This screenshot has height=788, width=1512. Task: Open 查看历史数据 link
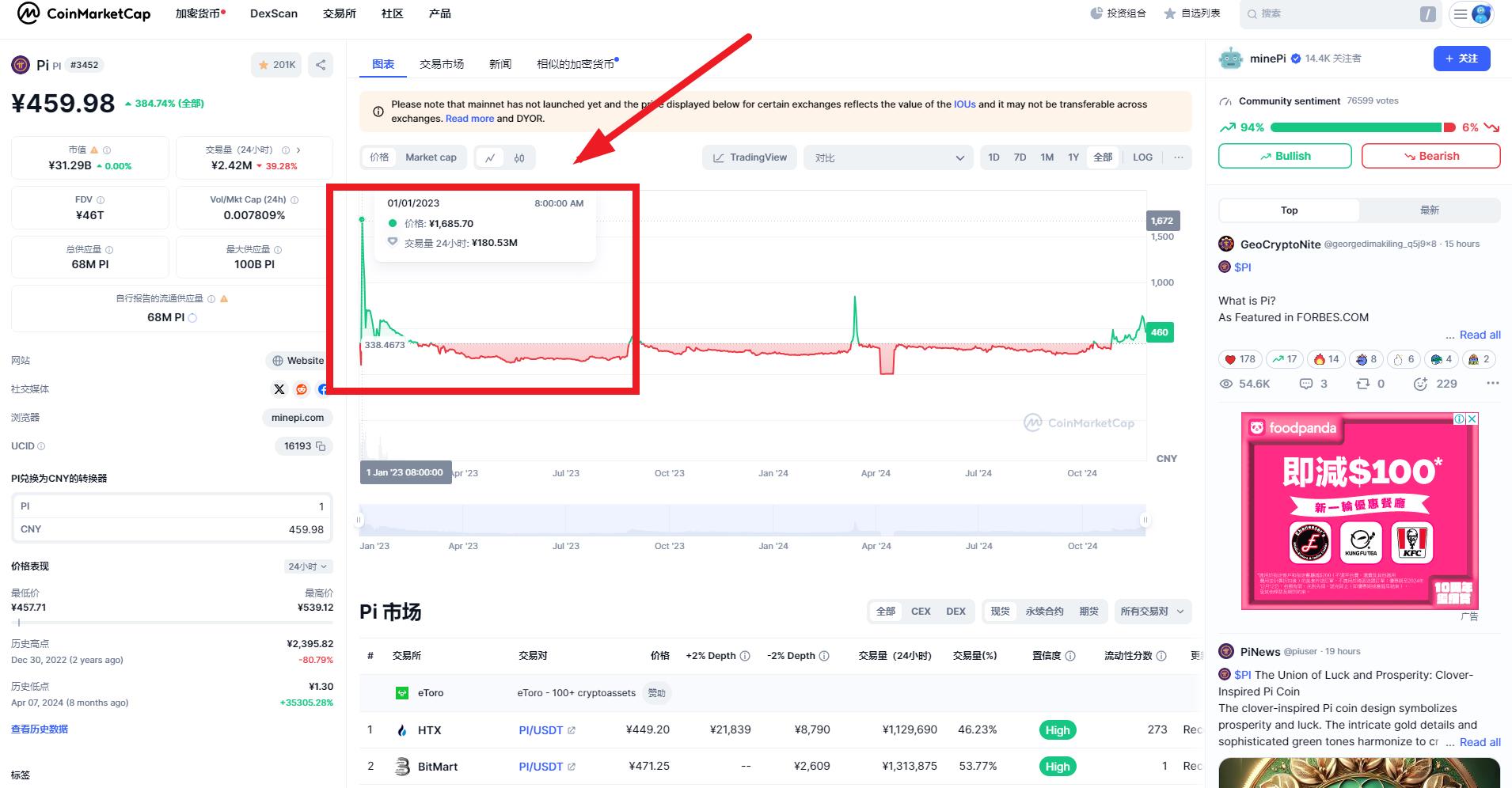pyautogui.click(x=40, y=729)
